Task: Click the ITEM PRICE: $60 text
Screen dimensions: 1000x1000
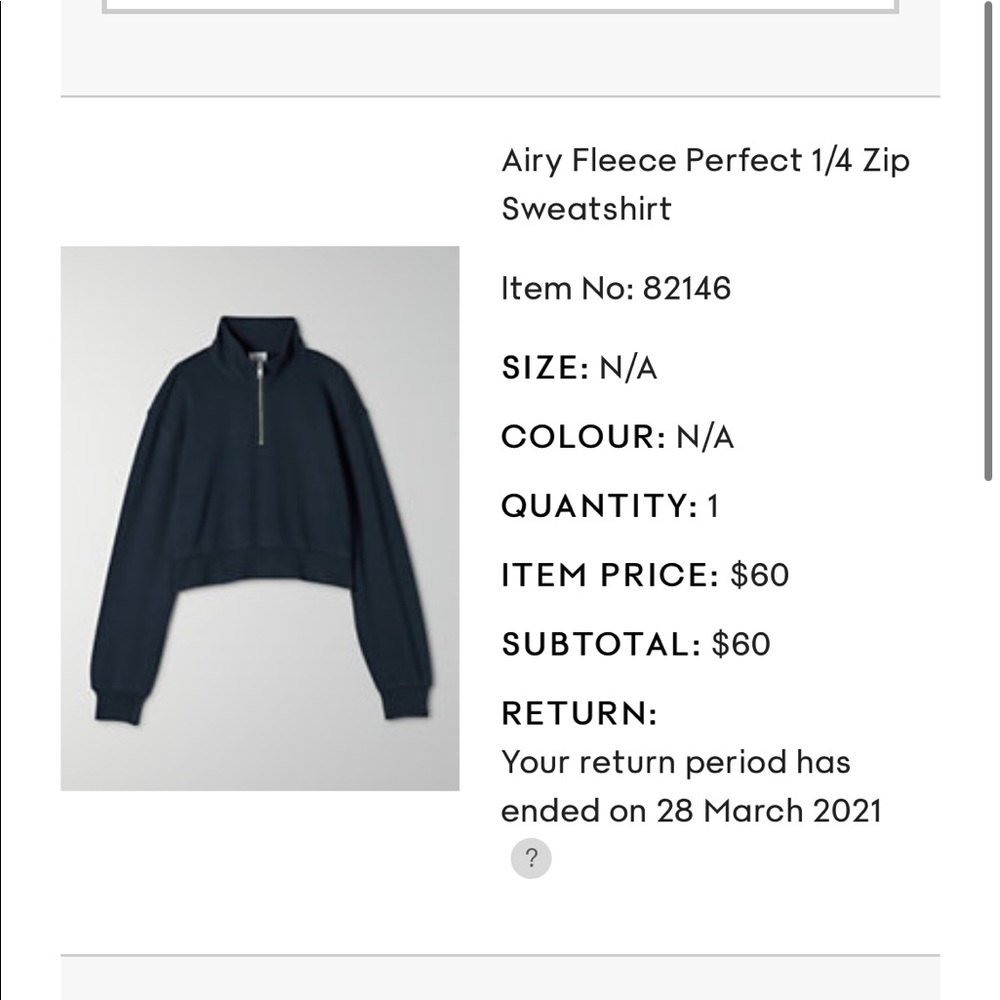Action: (644, 575)
